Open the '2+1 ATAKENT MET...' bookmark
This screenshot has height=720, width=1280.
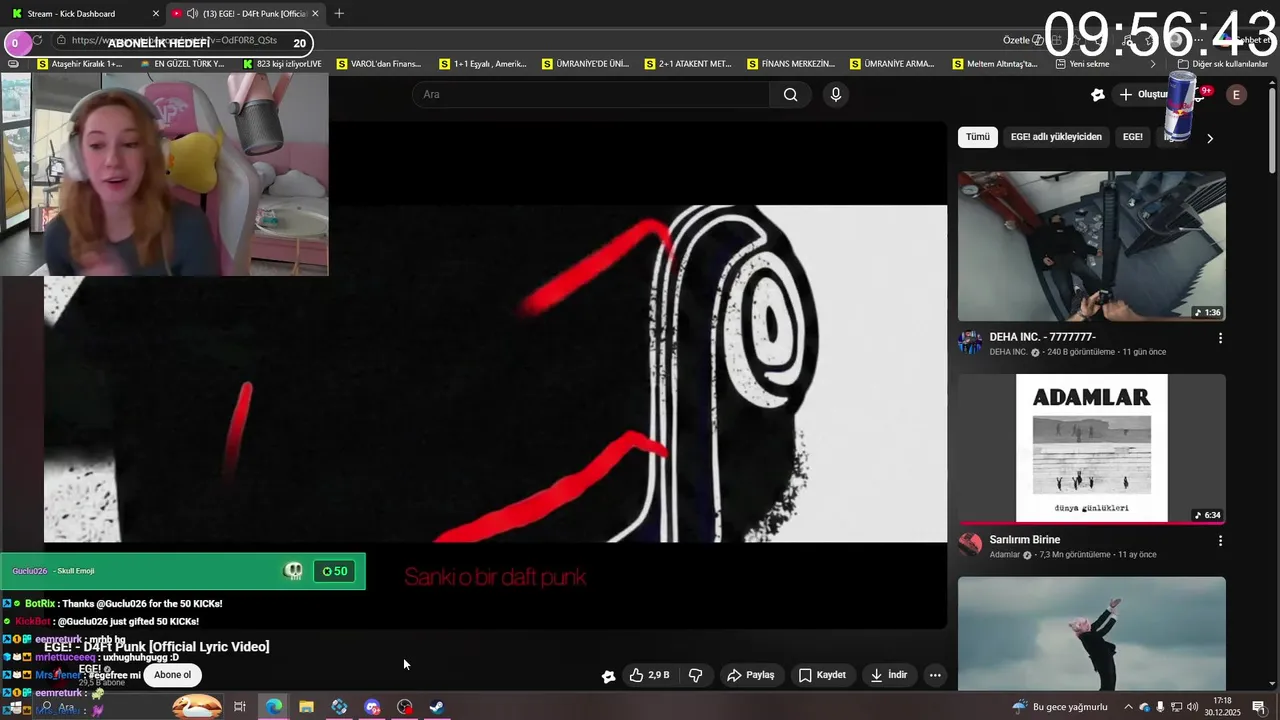[x=688, y=64]
